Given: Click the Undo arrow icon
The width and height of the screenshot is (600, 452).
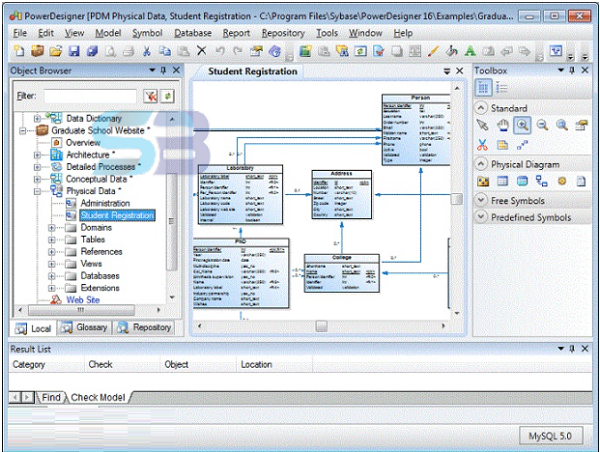Looking at the screenshot, I should click(x=220, y=51).
